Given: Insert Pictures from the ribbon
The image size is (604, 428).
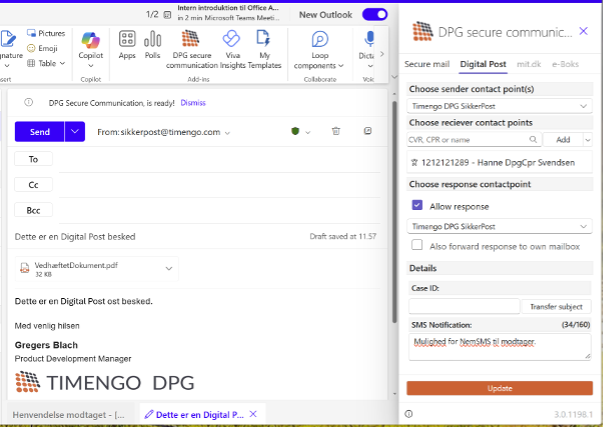Looking at the screenshot, I should [46, 33].
